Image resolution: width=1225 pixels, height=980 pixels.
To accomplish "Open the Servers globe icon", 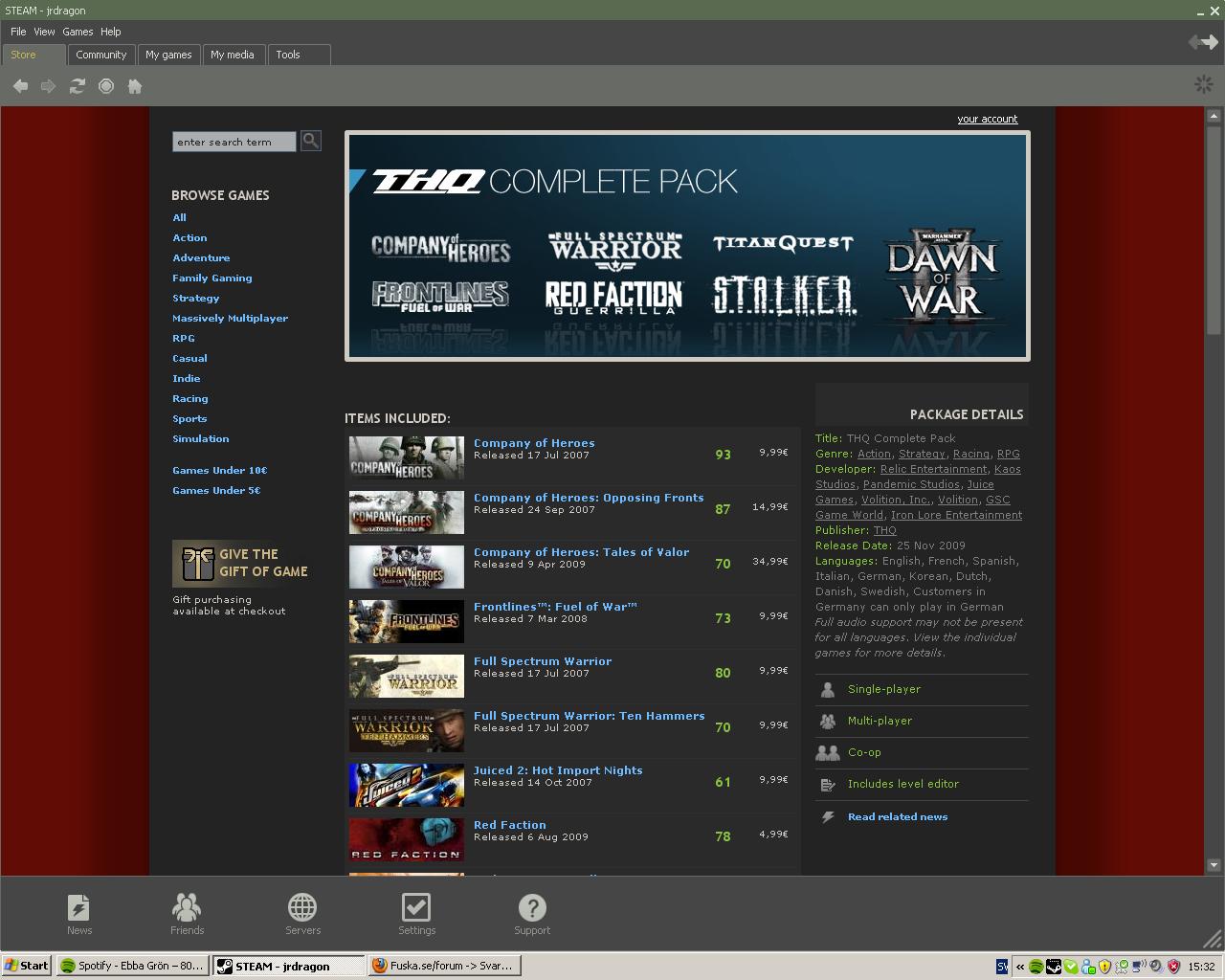I will 302,914.
